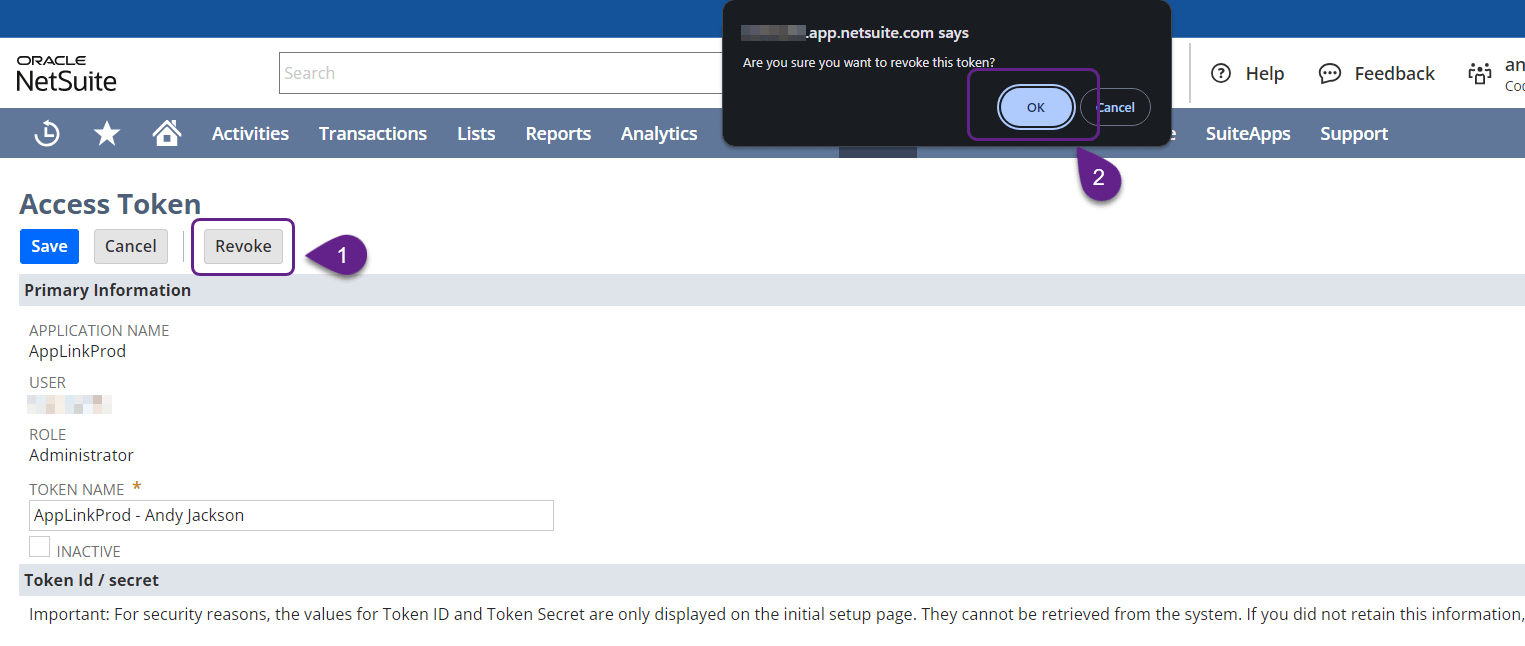Switch roles using the people icon
Viewport: 1525px width, 646px height.
(1480, 73)
